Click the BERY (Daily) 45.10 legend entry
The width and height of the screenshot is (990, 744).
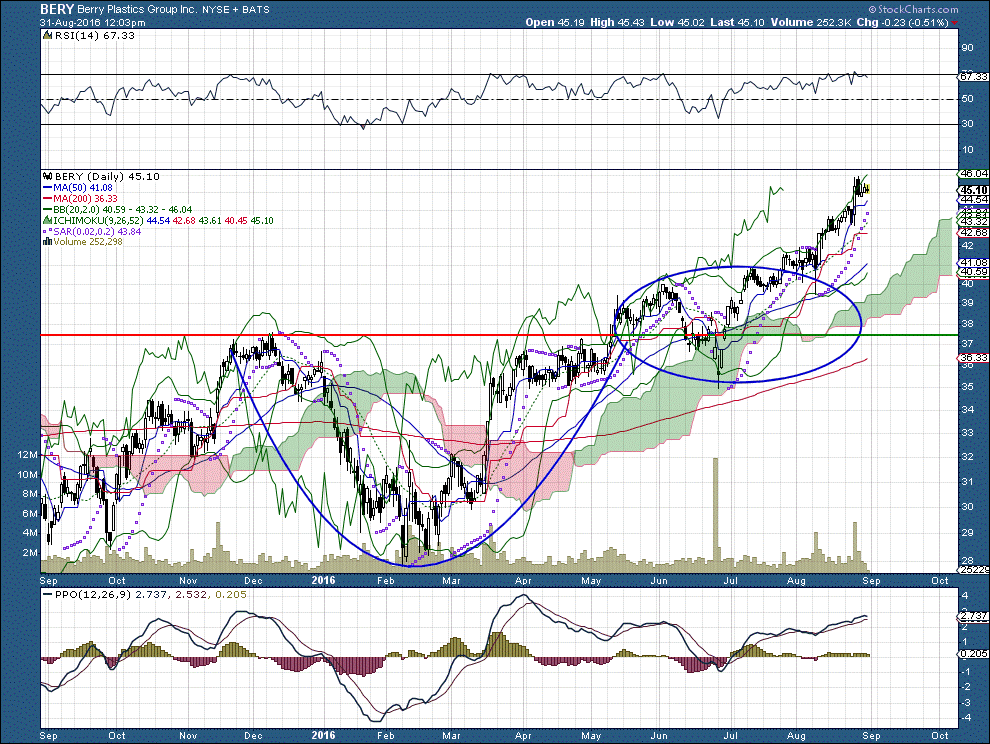(x=107, y=176)
